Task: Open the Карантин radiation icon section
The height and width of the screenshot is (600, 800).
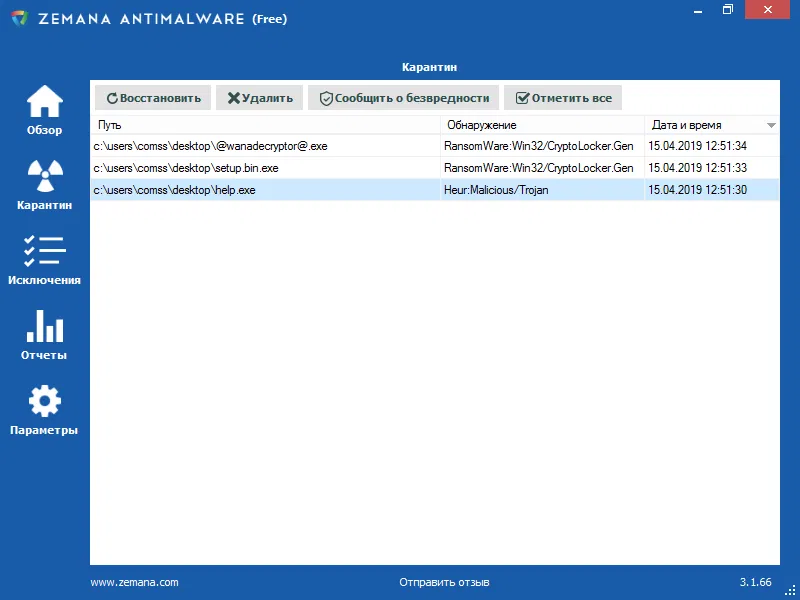Action: 44,185
